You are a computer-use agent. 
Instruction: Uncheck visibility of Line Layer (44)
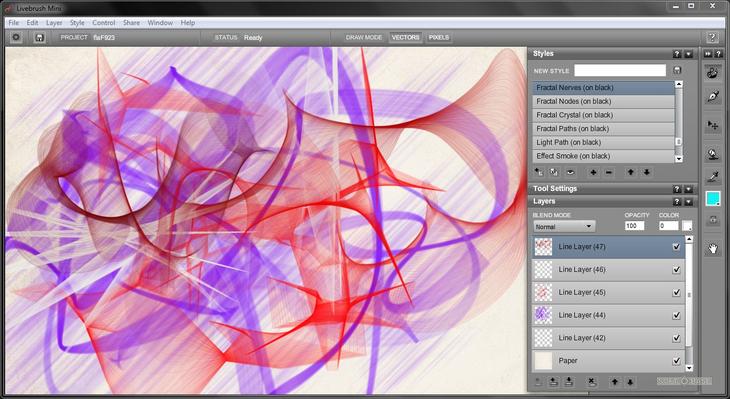point(676,315)
